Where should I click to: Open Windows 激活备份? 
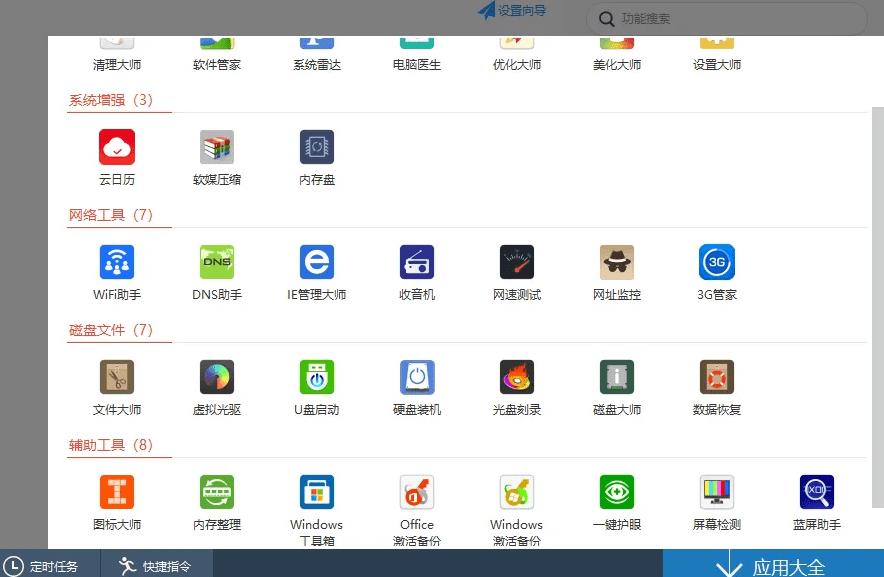517,510
